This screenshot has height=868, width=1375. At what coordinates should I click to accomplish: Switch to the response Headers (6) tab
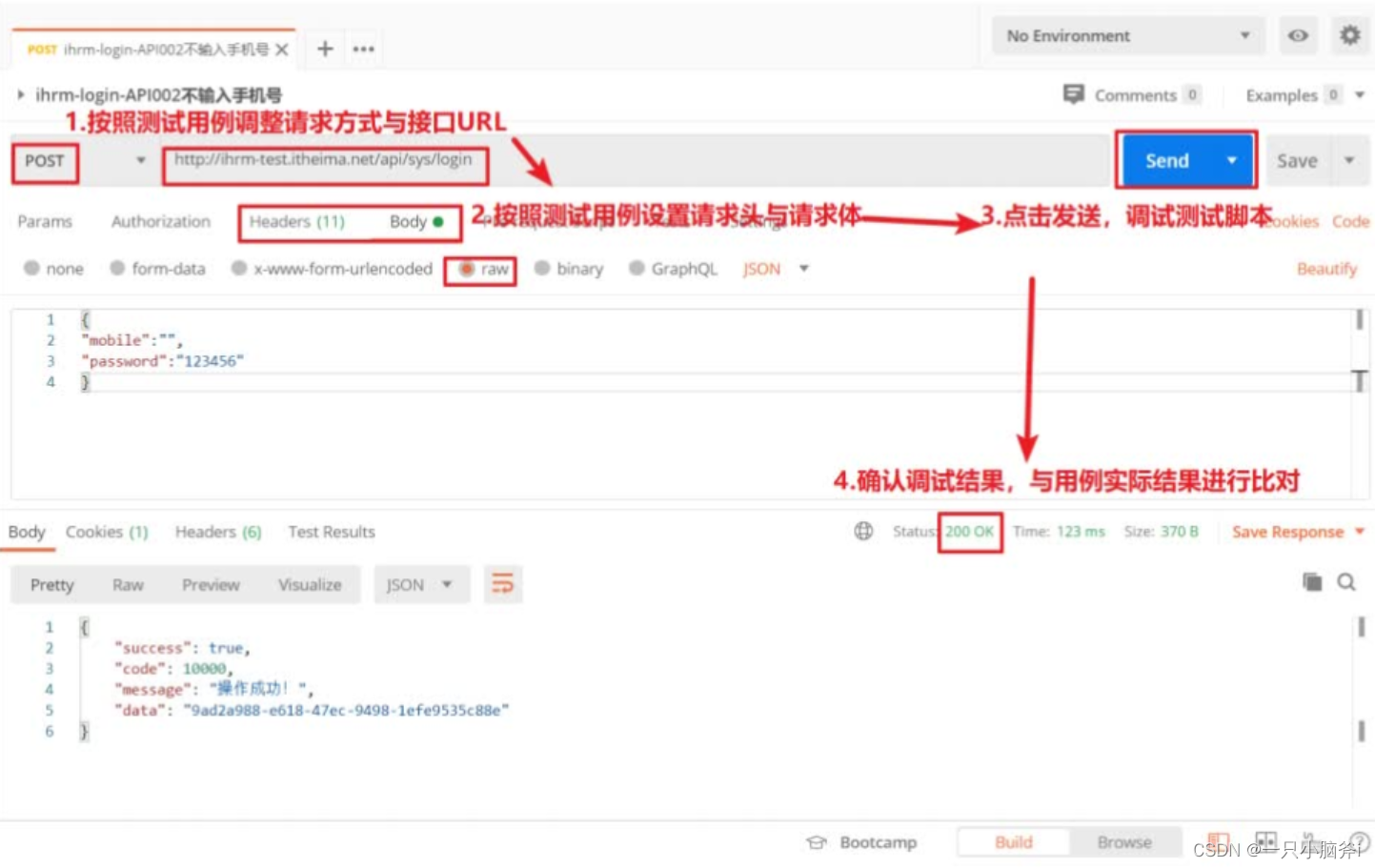click(x=218, y=532)
